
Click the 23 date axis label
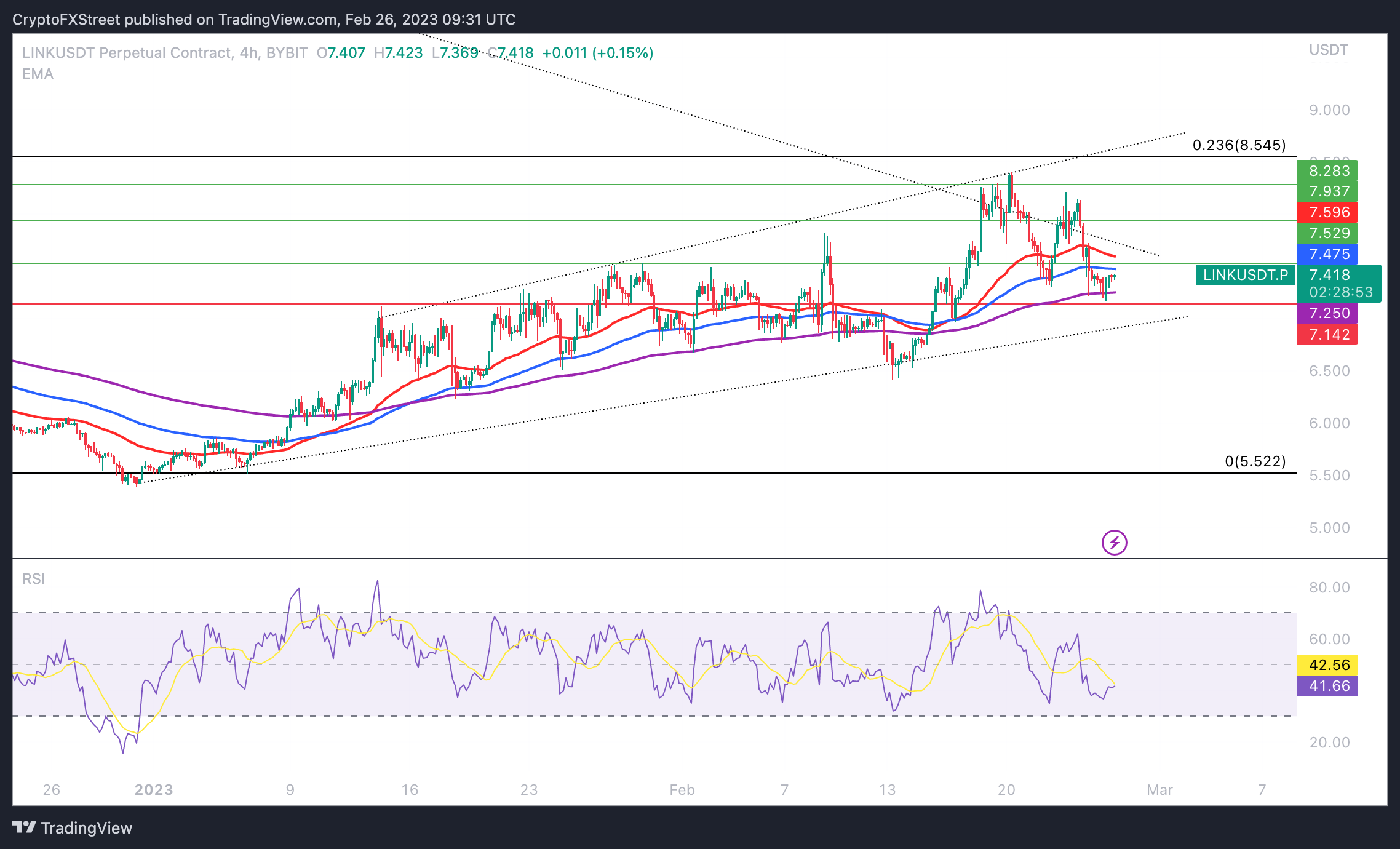point(529,790)
